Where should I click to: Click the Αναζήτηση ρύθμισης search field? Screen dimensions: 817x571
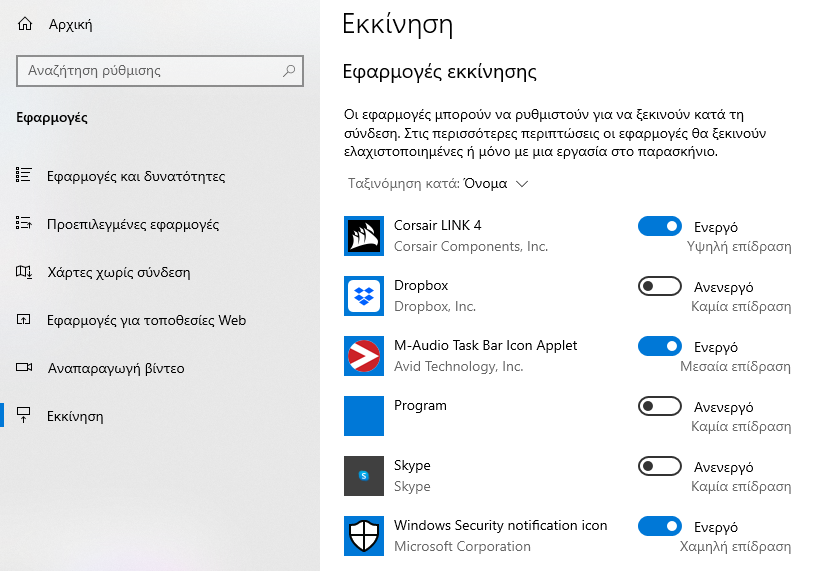pos(159,71)
